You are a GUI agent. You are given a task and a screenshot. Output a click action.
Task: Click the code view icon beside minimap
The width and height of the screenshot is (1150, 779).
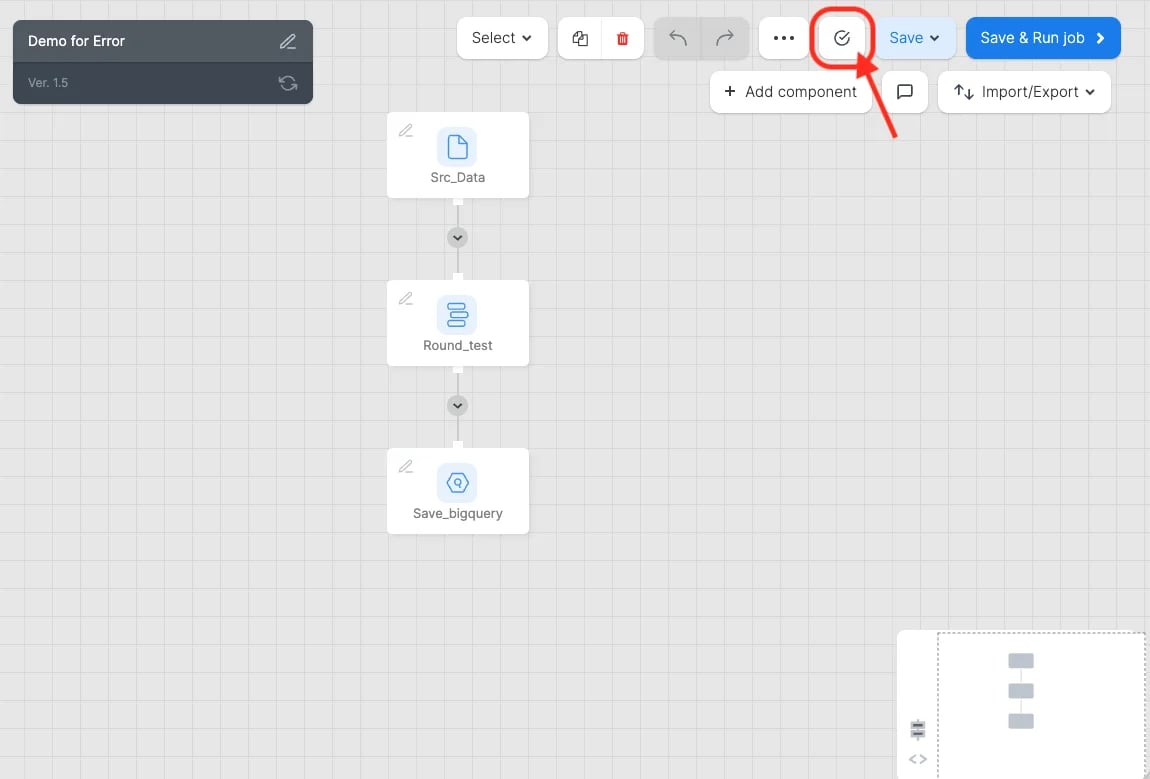(918, 759)
